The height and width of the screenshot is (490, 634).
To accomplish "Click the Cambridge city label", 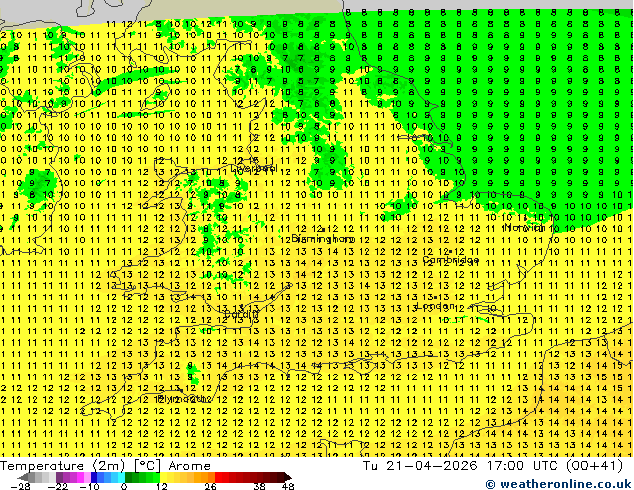I will 450,260.
